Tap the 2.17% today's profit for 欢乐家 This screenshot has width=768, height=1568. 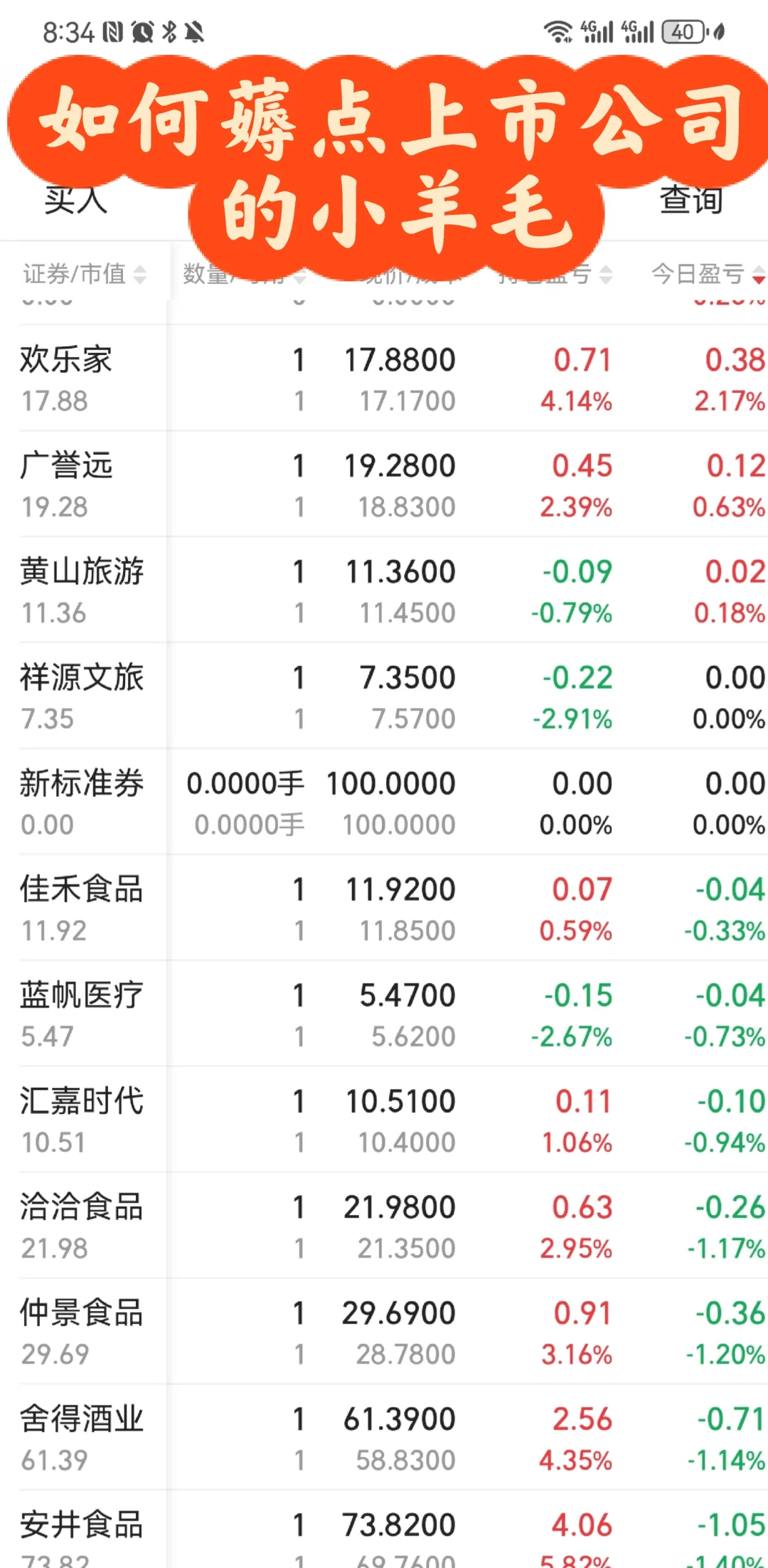730,401
